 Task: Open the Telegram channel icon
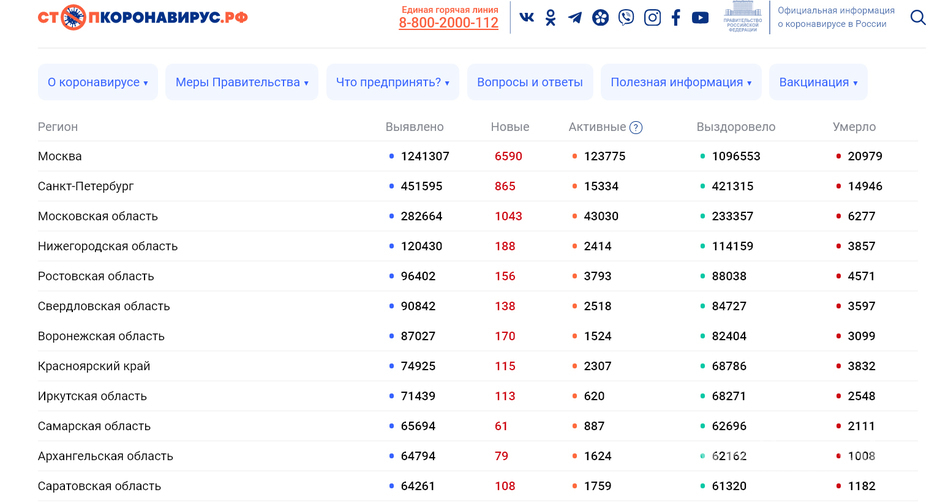(x=575, y=18)
